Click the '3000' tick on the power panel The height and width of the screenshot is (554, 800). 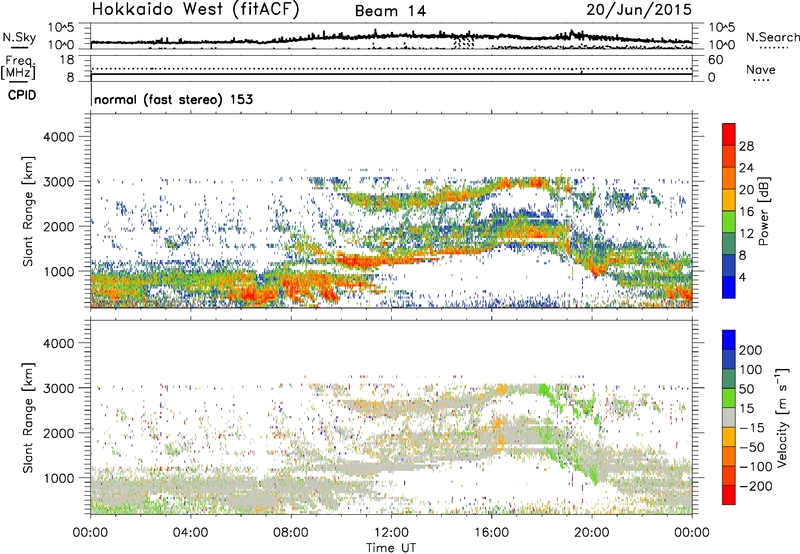pyautogui.click(x=58, y=182)
